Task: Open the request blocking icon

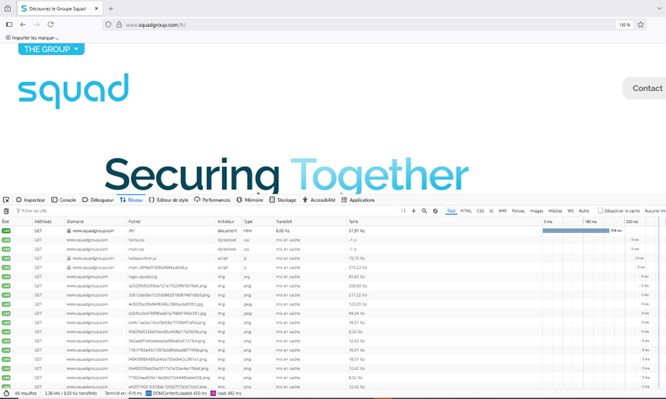Action: tap(435, 211)
